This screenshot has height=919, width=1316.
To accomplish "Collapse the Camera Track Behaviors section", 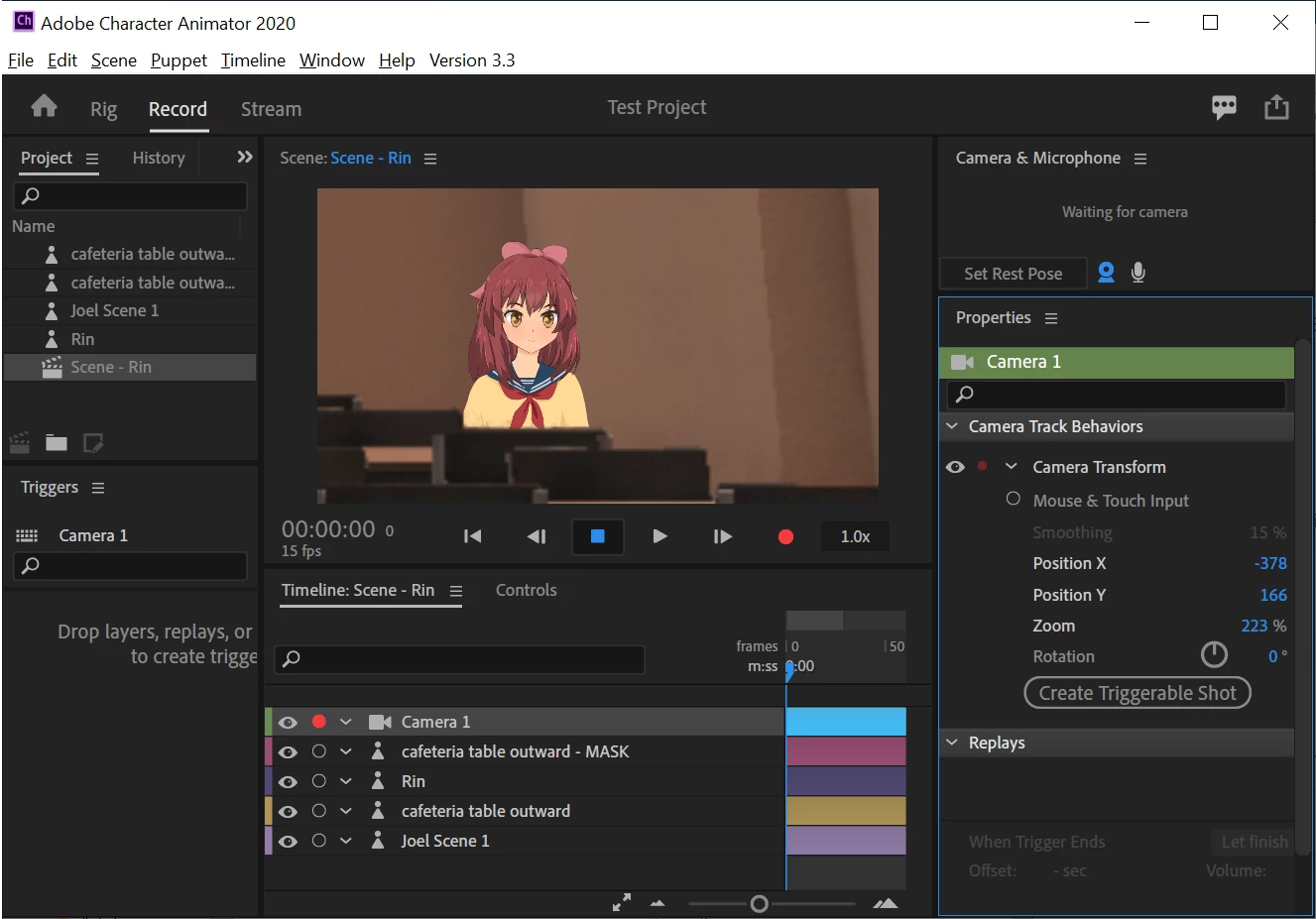I will 952,426.
